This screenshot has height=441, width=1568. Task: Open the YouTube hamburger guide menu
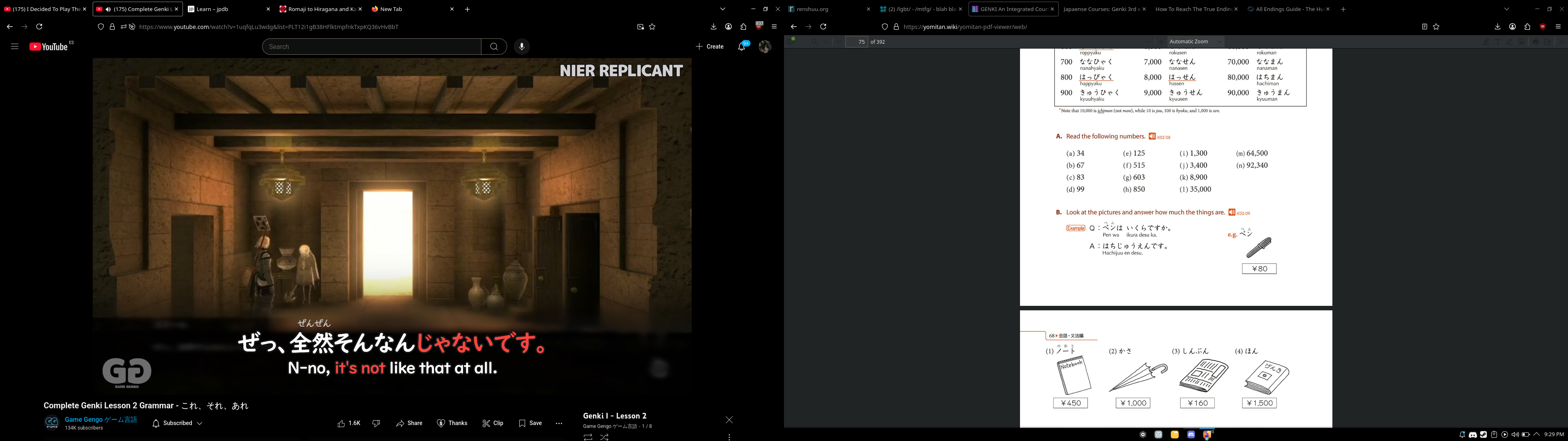(15, 46)
